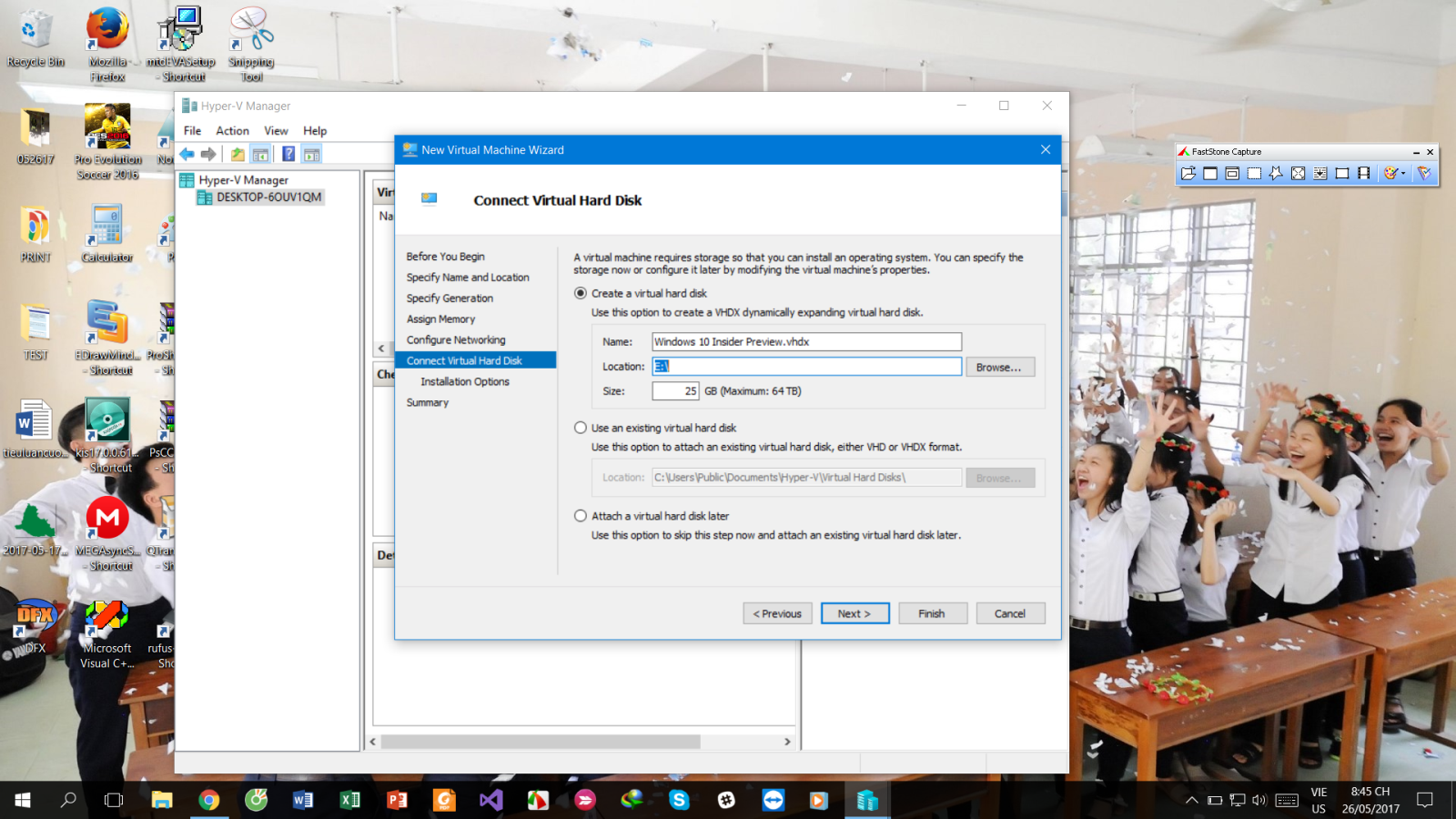Select FastStone's freehand capture tool
Screen dimensions: 1456x819
click(x=1276, y=172)
